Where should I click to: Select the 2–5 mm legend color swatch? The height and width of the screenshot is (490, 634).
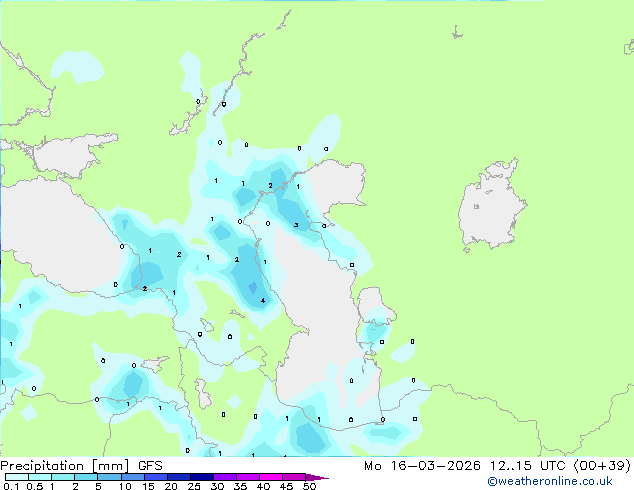[86, 477]
